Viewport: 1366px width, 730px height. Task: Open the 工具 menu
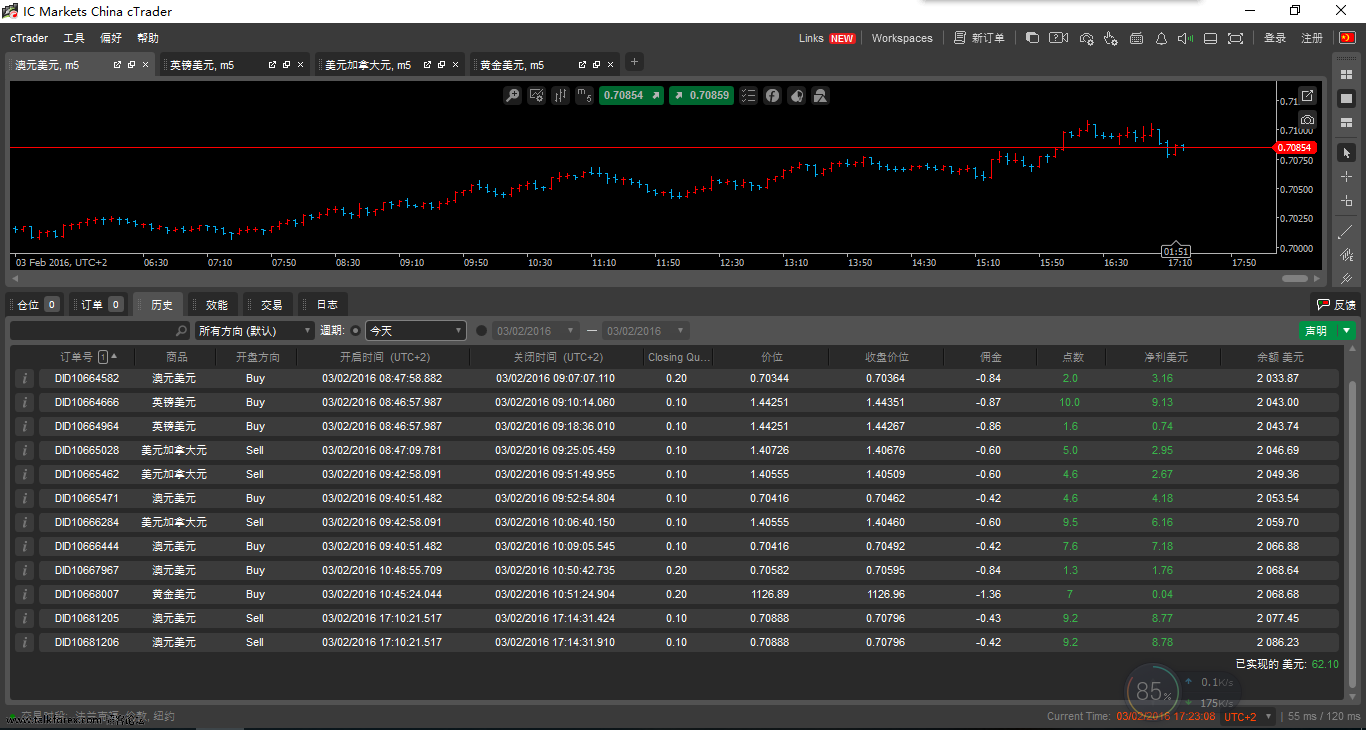tap(74, 38)
